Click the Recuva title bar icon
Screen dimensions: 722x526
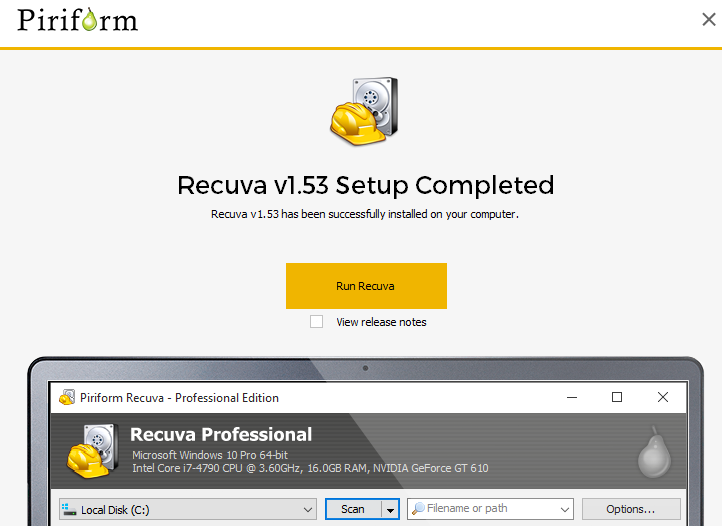pos(67,397)
